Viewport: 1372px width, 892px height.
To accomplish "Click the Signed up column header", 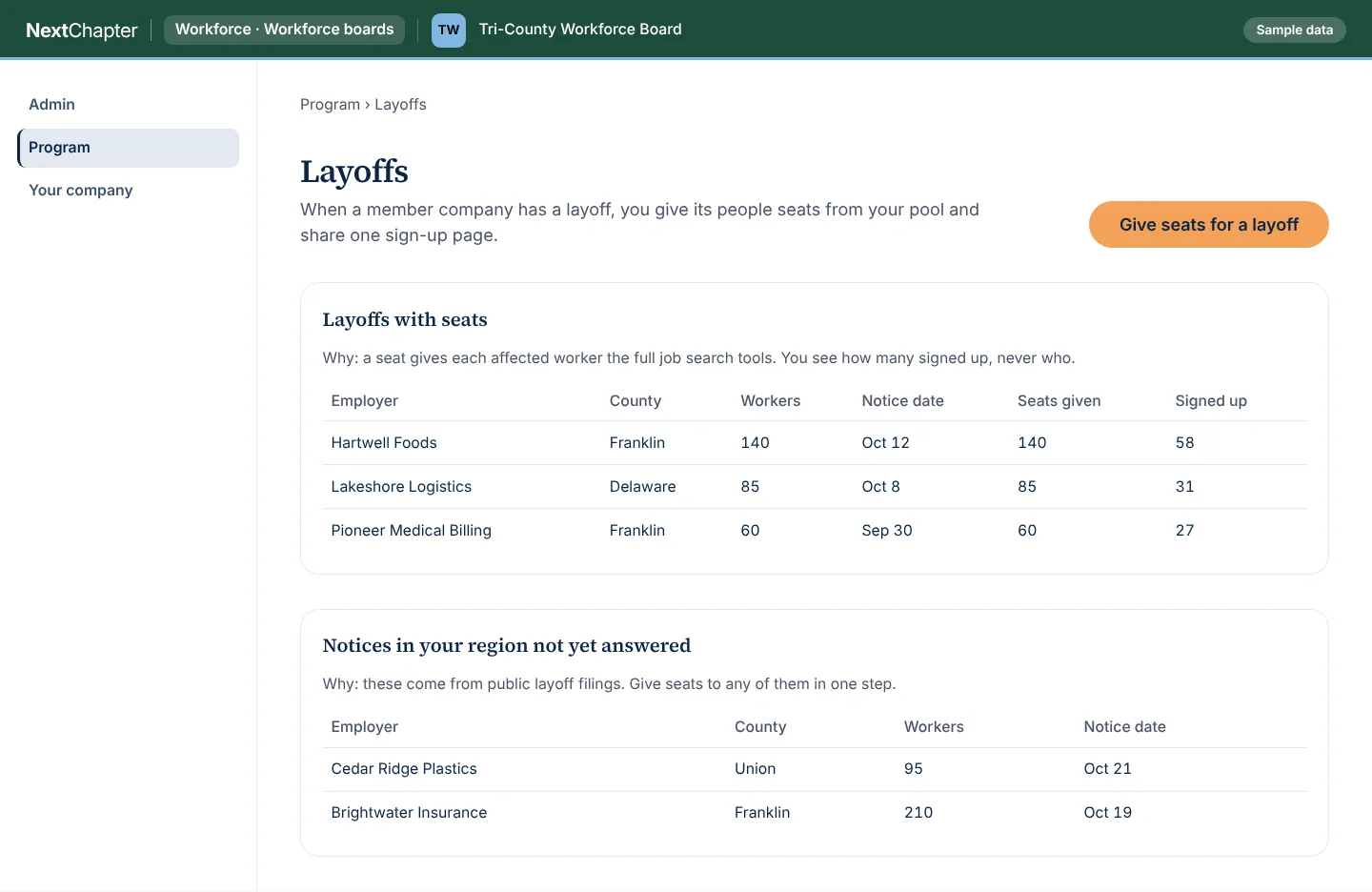I will [x=1211, y=401].
